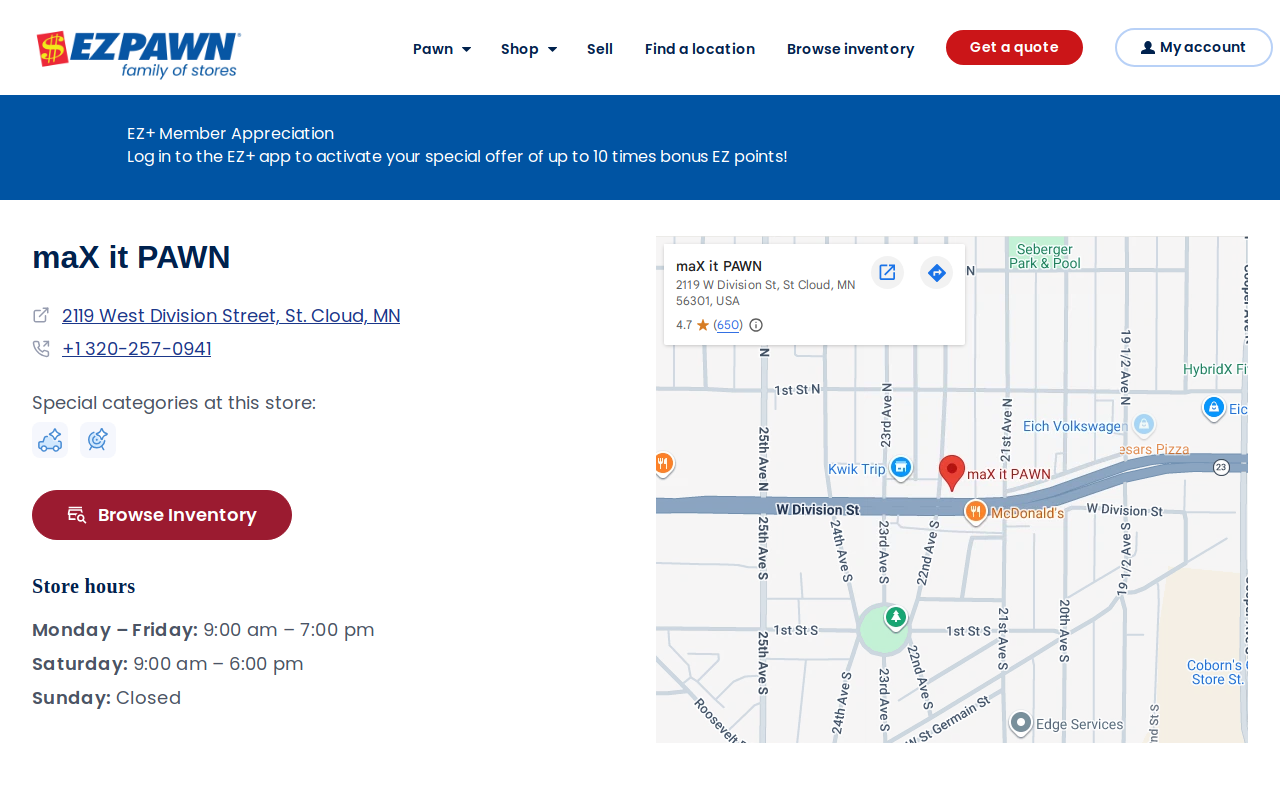
Task: Open the Sell menu item
Action: tap(600, 49)
